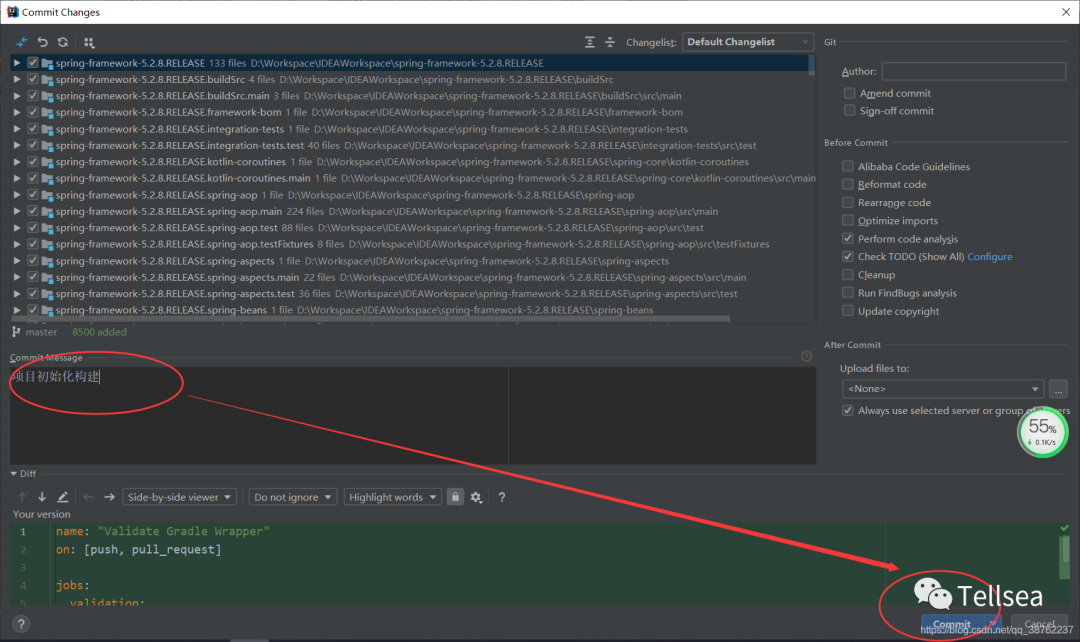Close the Commit Changes dialog
This screenshot has height=642, width=1080.
pyautogui.click(x=1066, y=12)
